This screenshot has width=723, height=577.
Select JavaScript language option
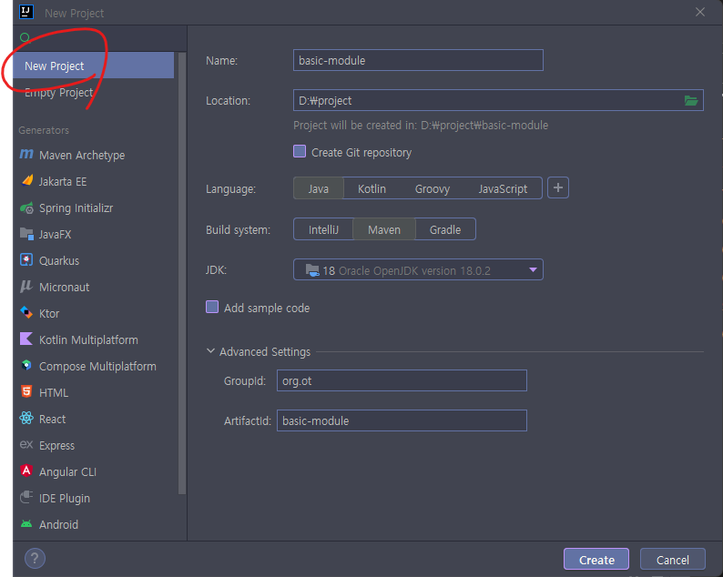coord(502,188)
